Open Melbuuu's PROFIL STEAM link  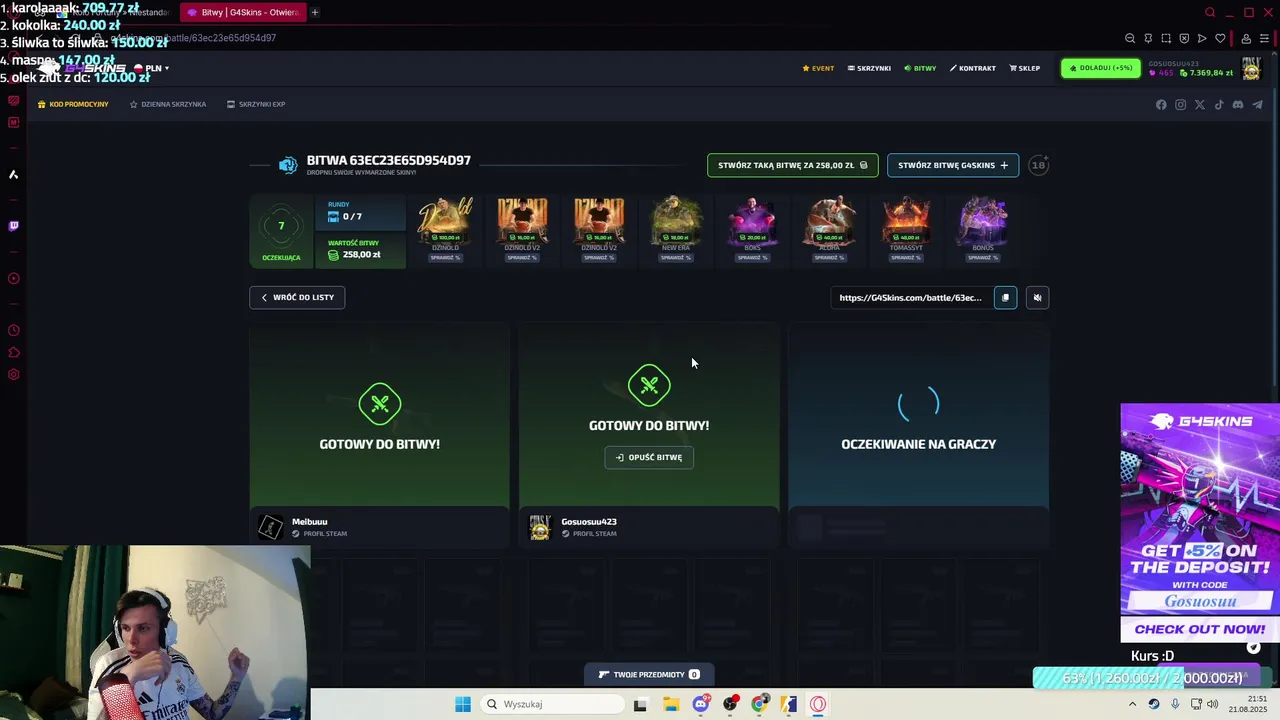pyautogui.click(x=320, y=534)
